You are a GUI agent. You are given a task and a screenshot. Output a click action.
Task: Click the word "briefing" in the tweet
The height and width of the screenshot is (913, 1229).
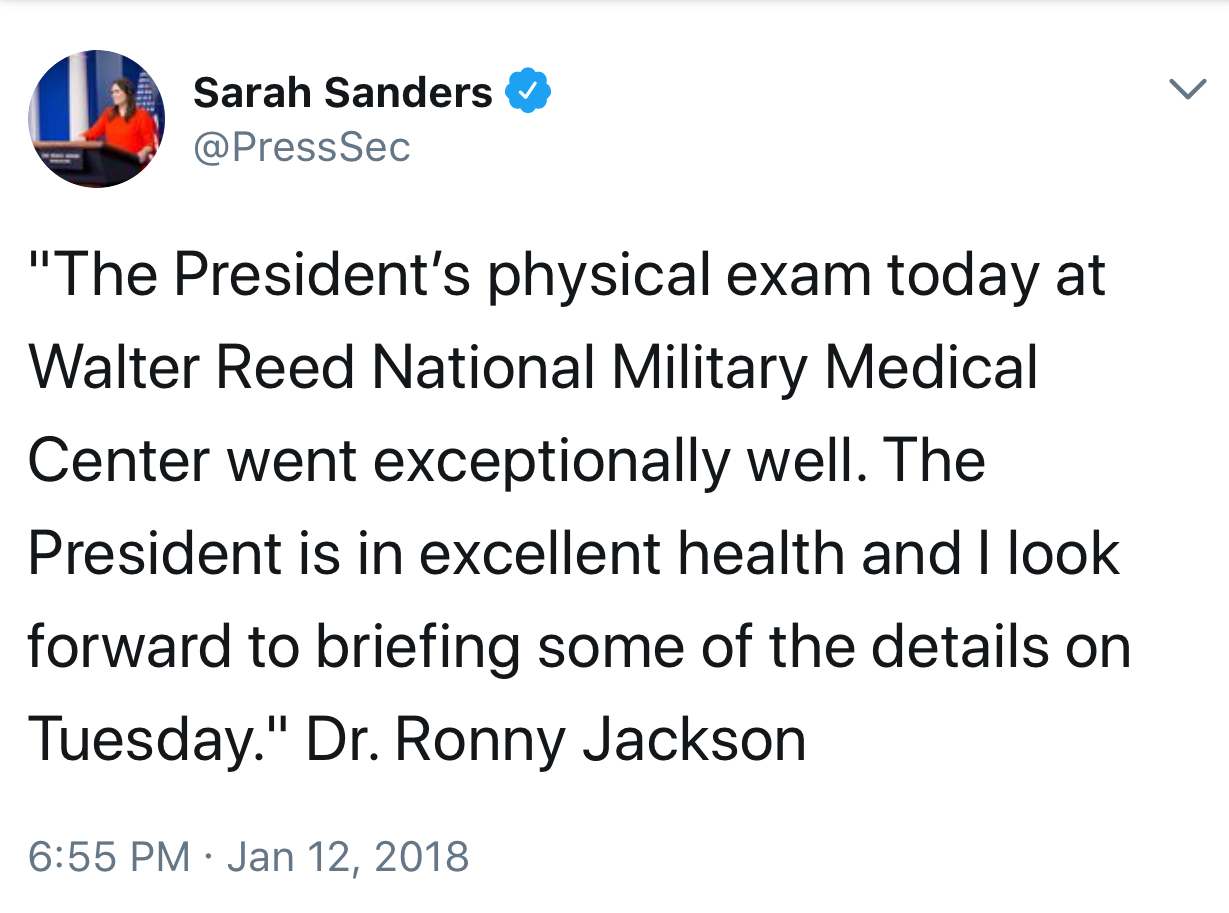(418, 646)
